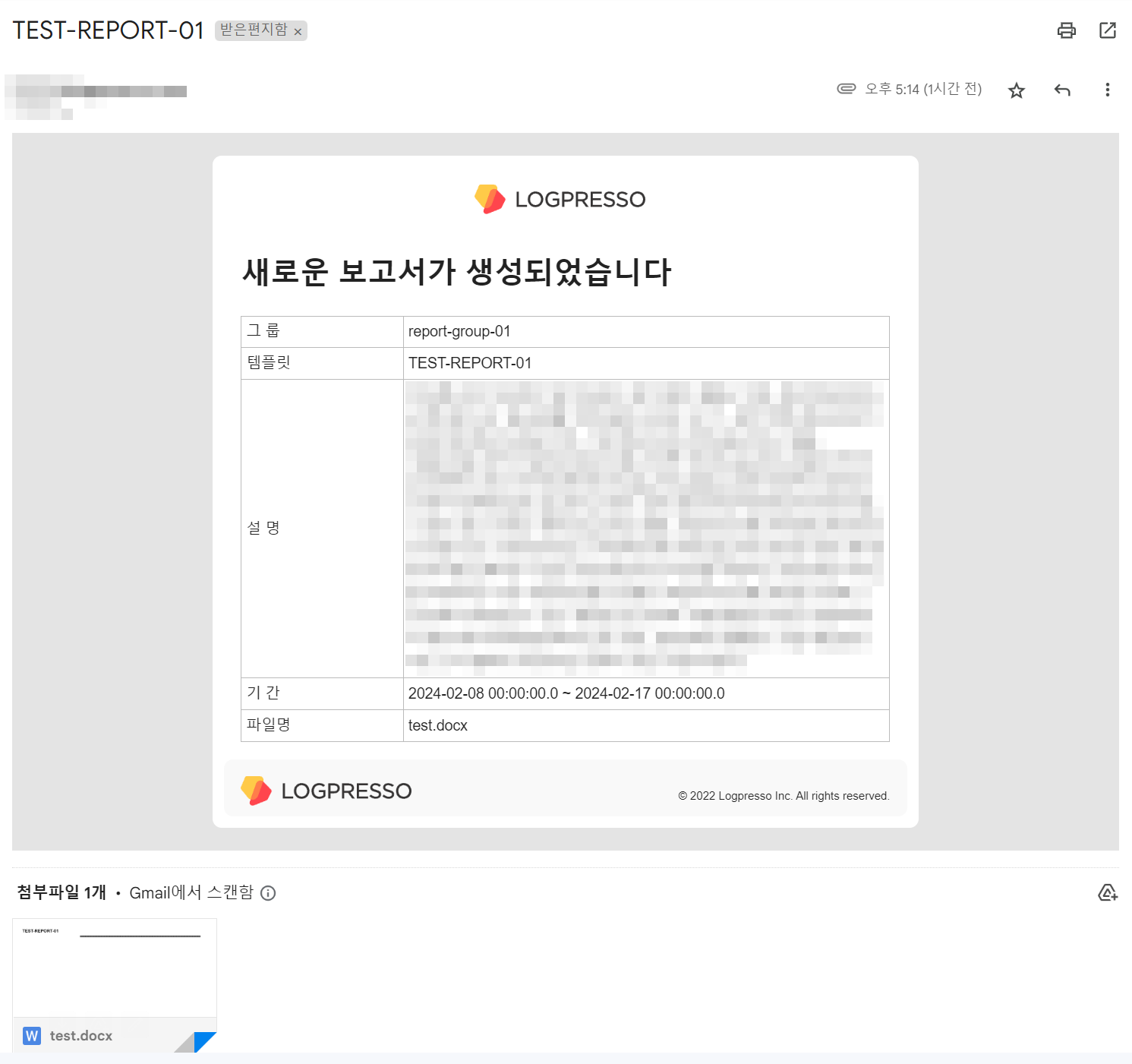Click the Logpresso footer logo
1132x1064 pixels.
coord(326,791)
